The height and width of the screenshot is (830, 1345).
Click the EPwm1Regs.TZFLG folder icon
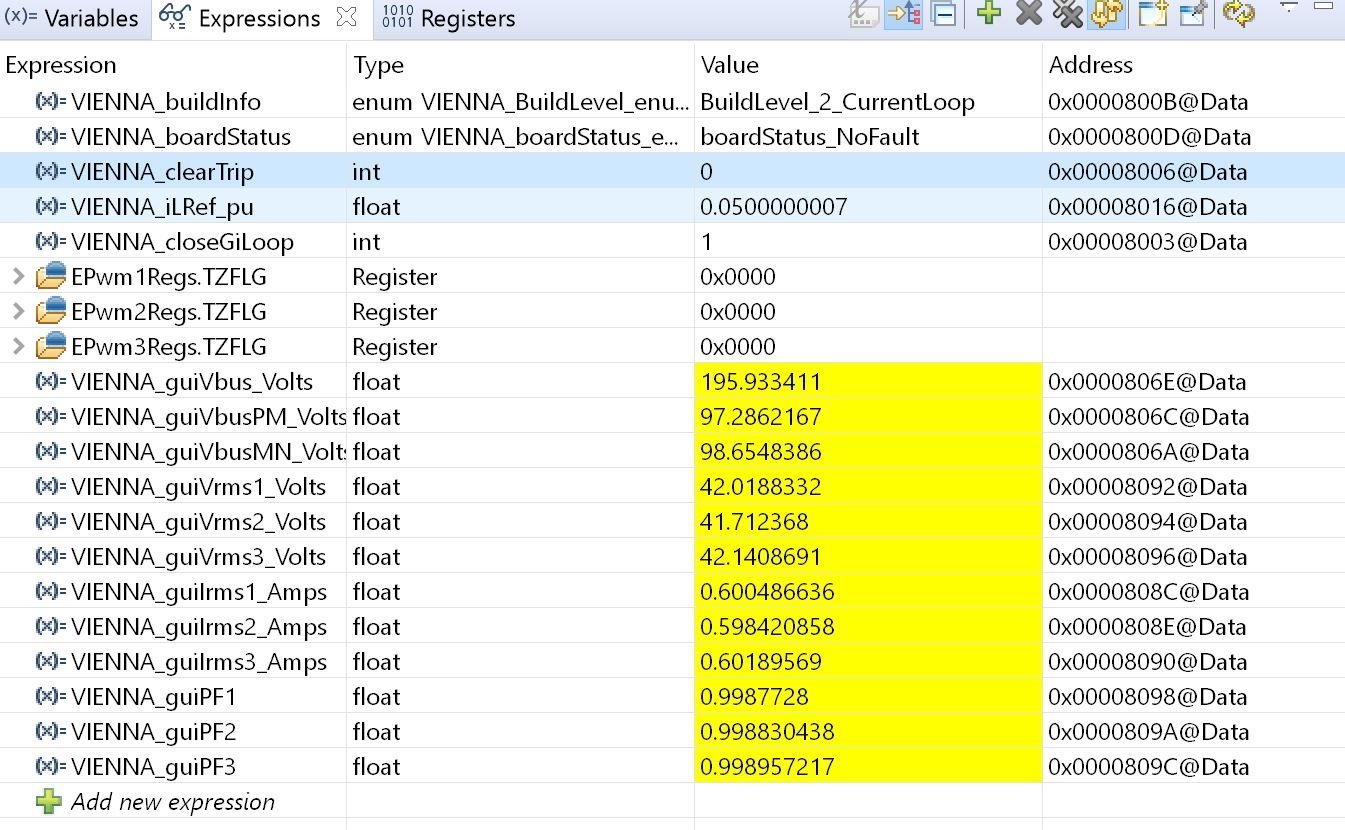coord(51,277)
